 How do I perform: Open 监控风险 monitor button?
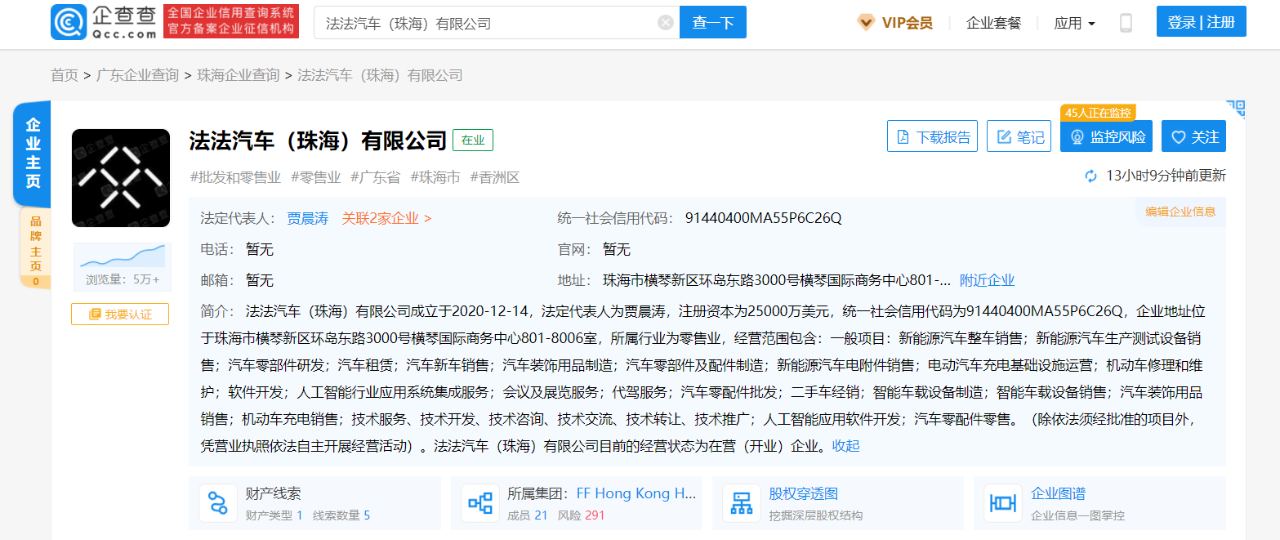pos(1106,137)
